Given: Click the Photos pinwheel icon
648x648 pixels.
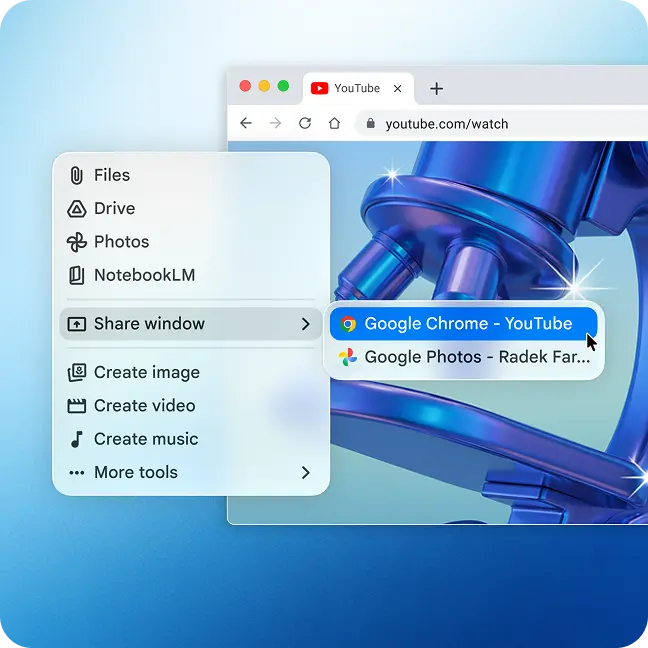Looking at the screenshot, I should point(76,242).
